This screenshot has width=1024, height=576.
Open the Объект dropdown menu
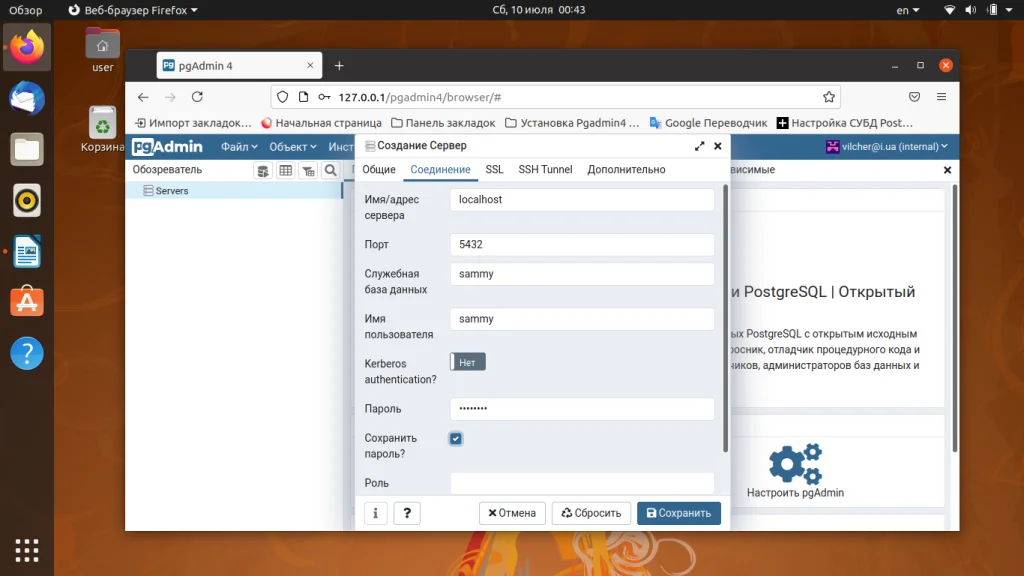292,145
